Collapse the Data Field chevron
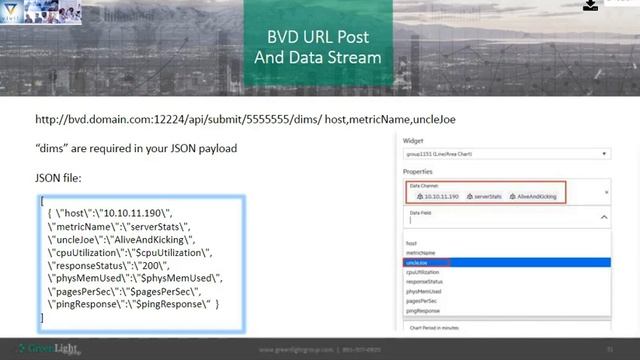The width and height of the screenshot is (640, 360). 604,218
